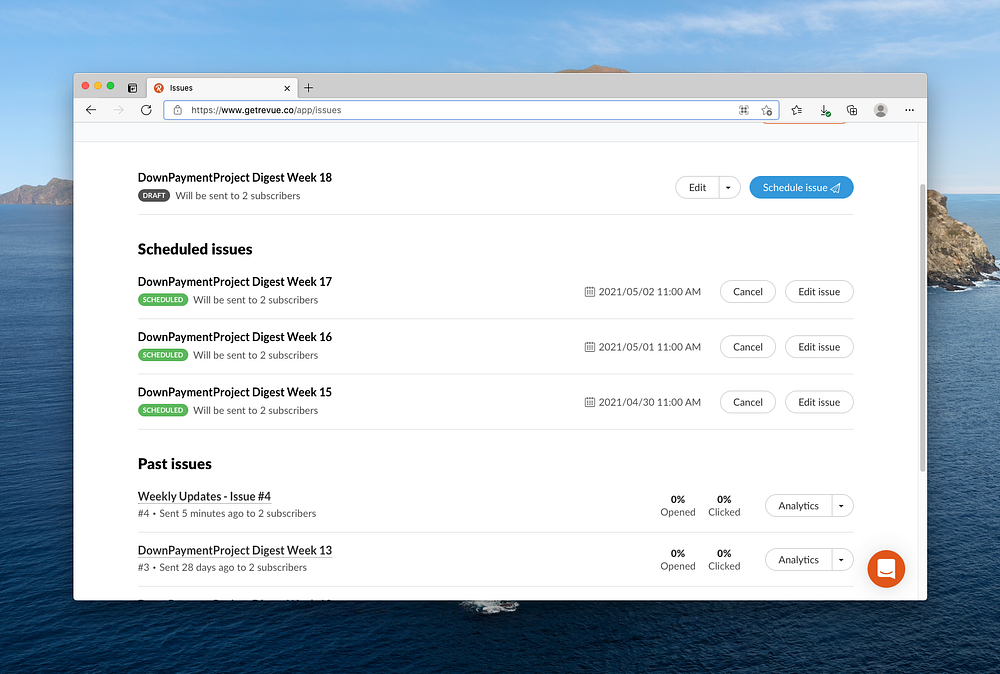Click the DownPaymentProject Digest Week 17 title
The width and height of the screenshot is (1000, 674).
(235, 281)
